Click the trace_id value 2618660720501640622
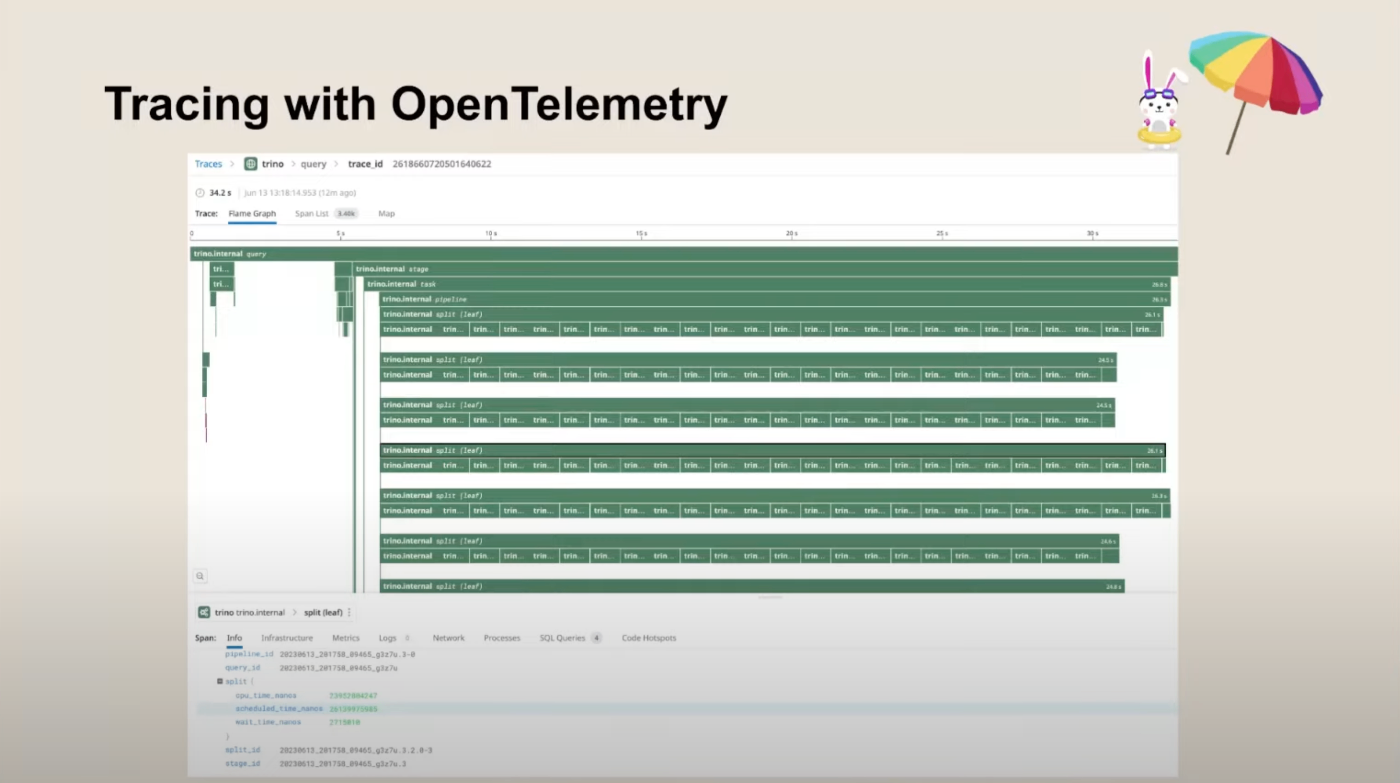 click(x=441, y=164)
